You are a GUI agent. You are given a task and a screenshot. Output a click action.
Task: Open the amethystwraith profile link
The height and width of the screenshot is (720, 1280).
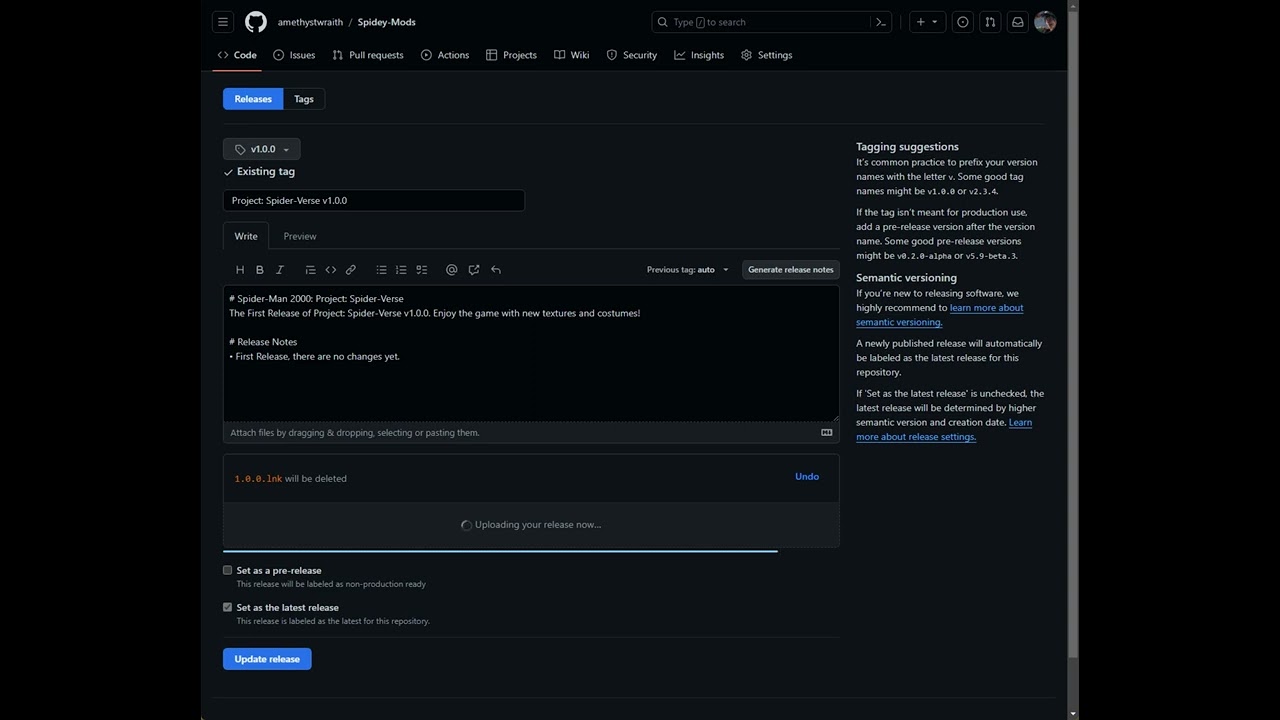tap(310, 22)
